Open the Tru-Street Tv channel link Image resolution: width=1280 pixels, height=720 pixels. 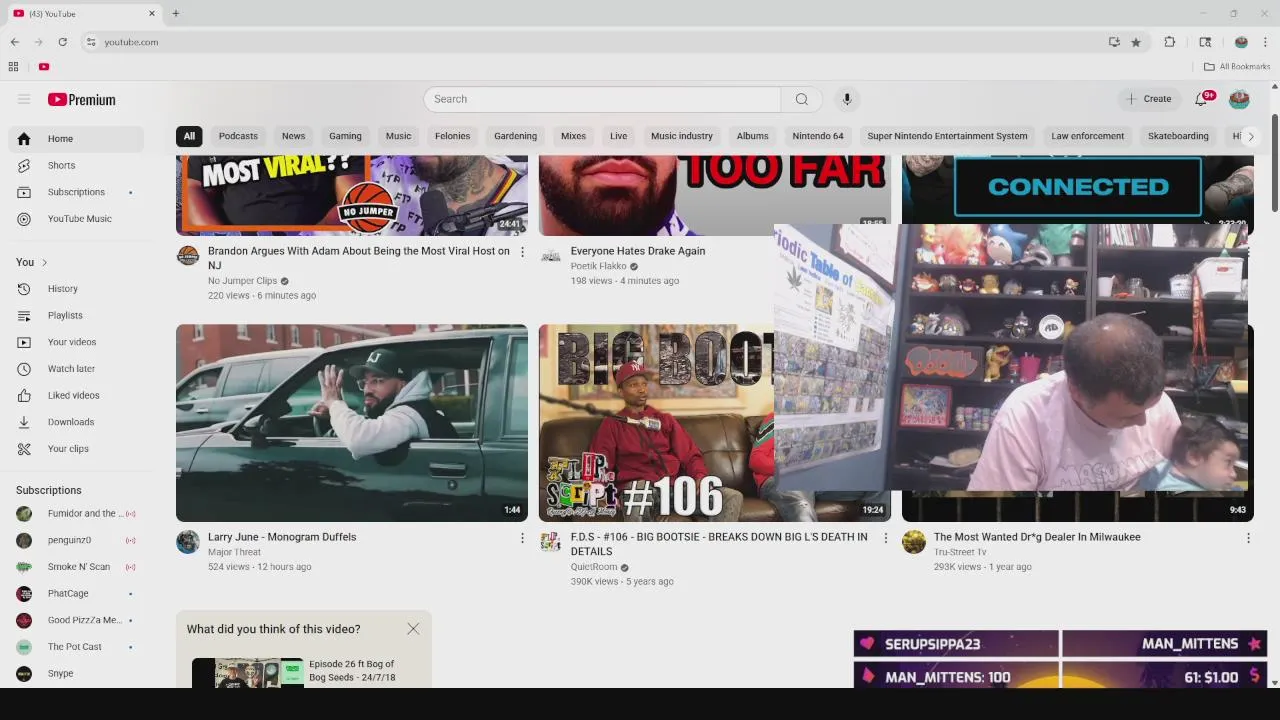960,552
